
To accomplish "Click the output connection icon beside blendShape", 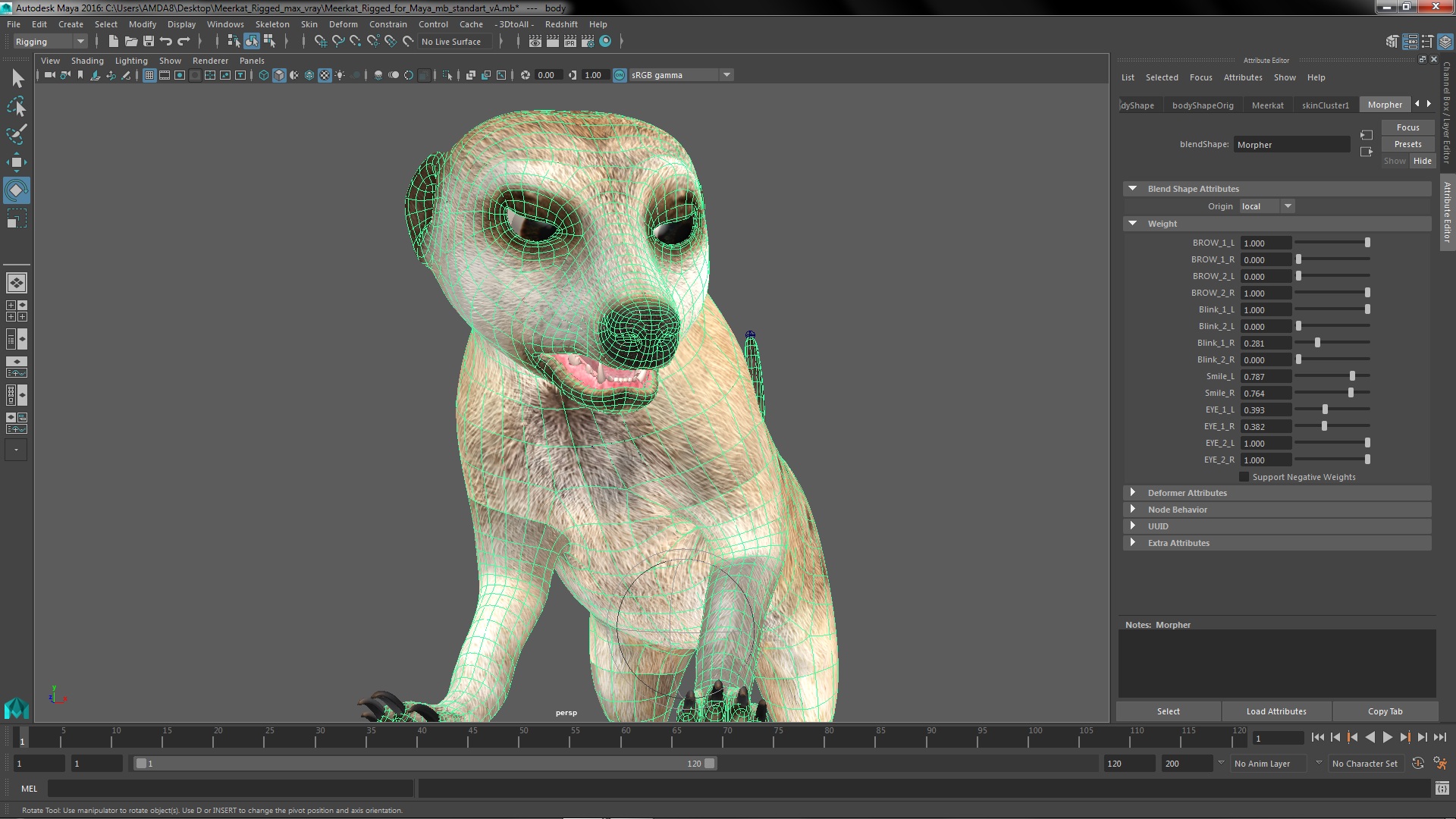I will point(1367,152).
